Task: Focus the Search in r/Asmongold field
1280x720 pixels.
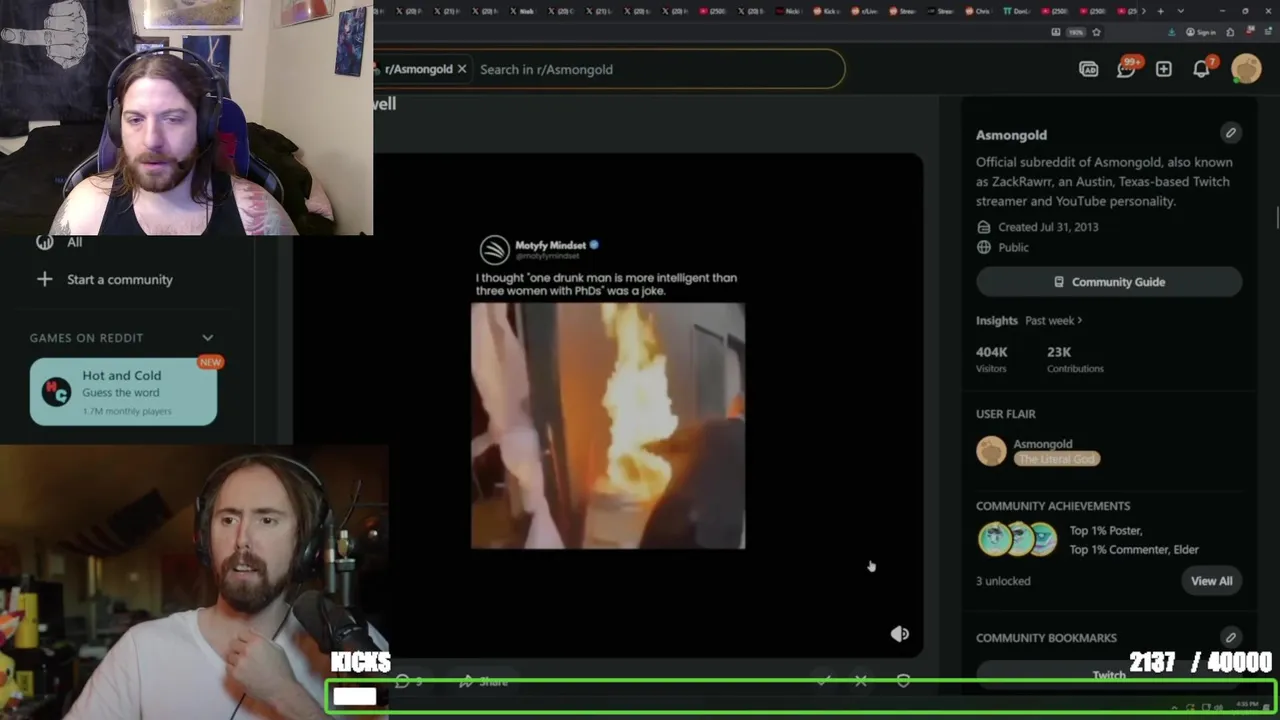Action: pyautogui.click(x=657, y=69)
